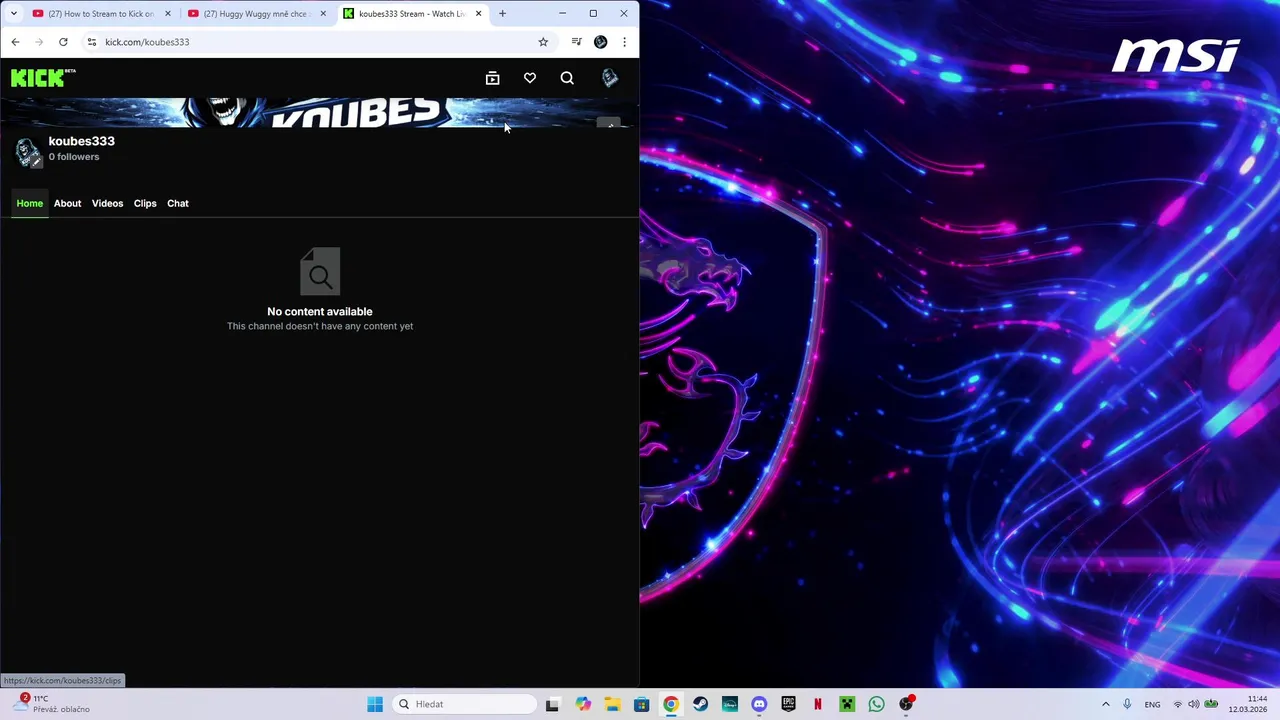Viewport: 1280px width, 720px height.
Task: Switch ENG input language indicator
Action: click(x=1152, y=704)
